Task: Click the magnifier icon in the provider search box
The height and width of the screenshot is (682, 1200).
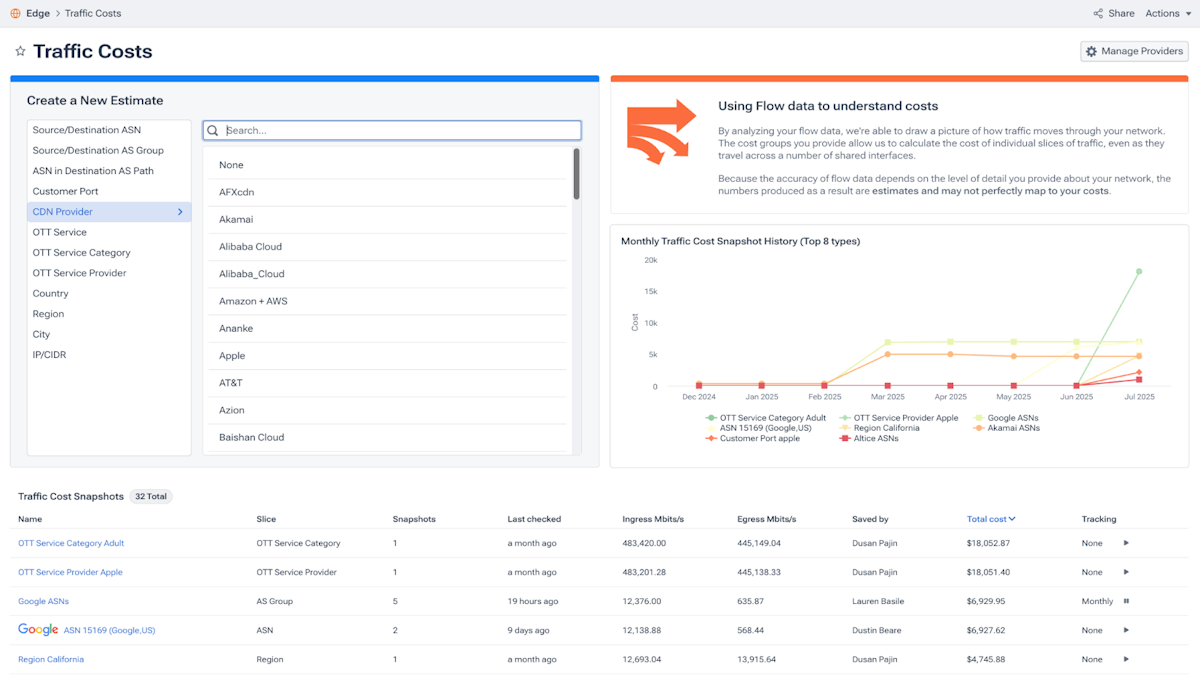Action: pyautogui.click(x=213, y=130)
